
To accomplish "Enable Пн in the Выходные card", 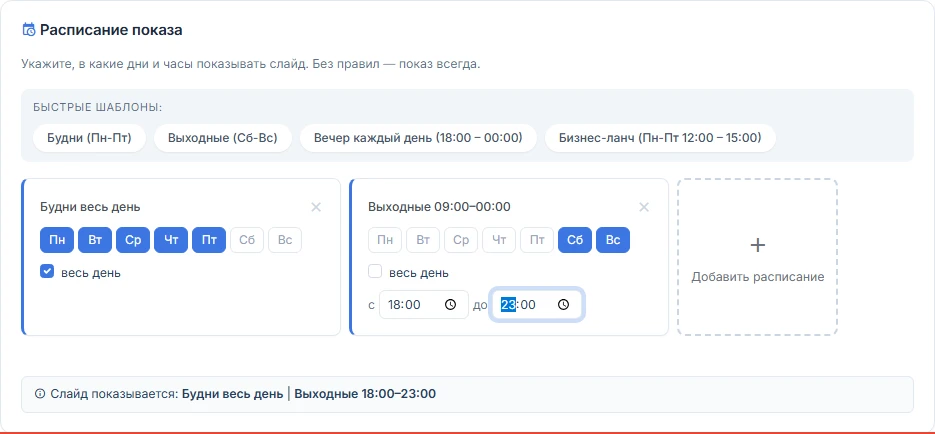I will coord(385,240).
